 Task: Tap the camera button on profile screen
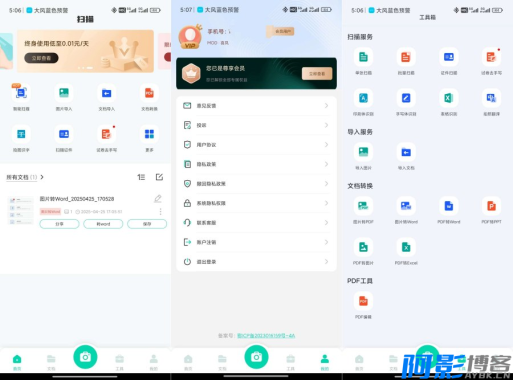pyautogui.click(x=256, y=357)
